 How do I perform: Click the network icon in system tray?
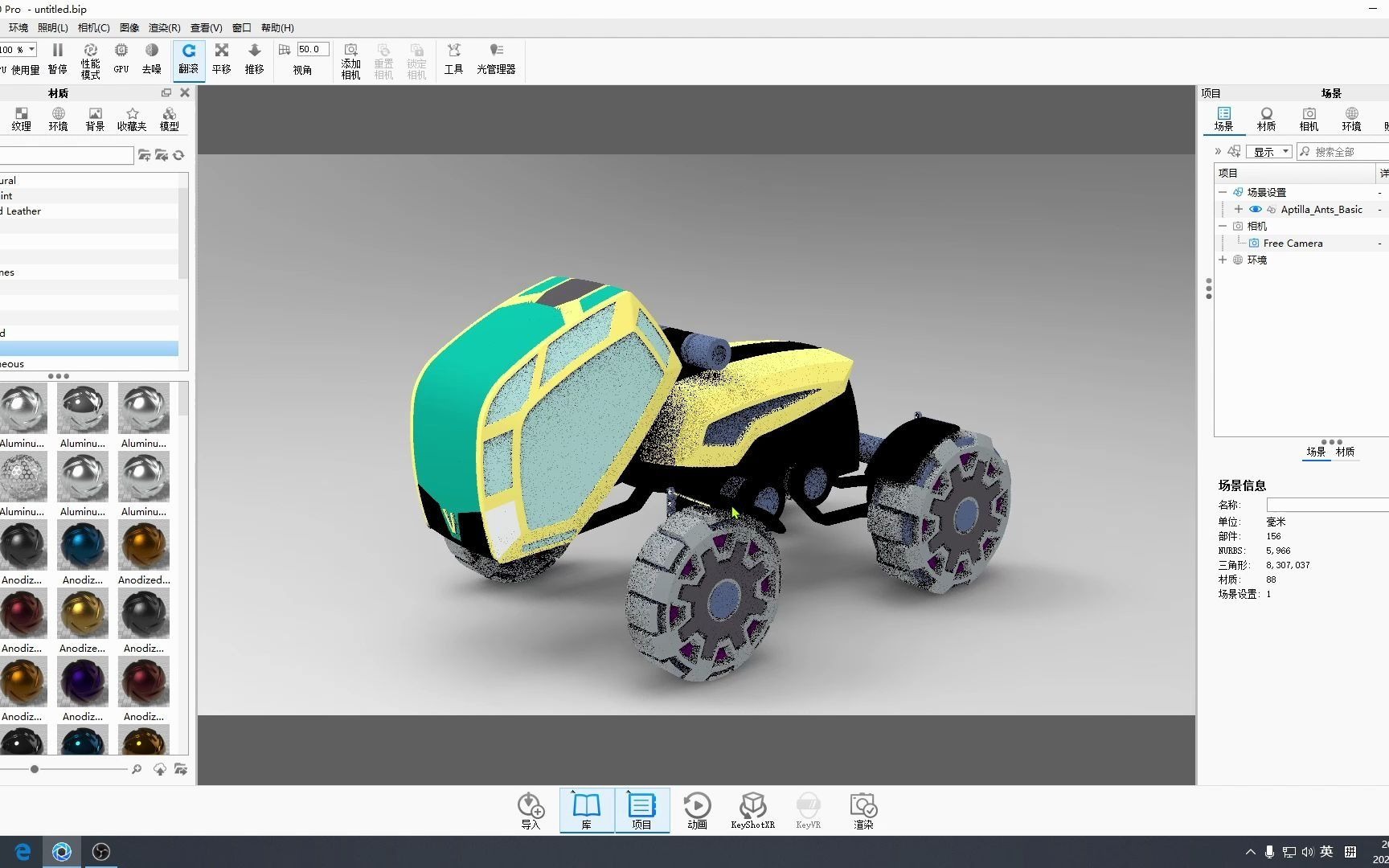click(1289, 852)
